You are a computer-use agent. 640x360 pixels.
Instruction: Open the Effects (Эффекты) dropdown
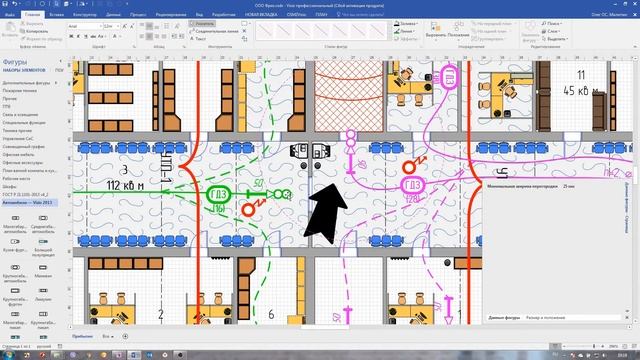406,39
